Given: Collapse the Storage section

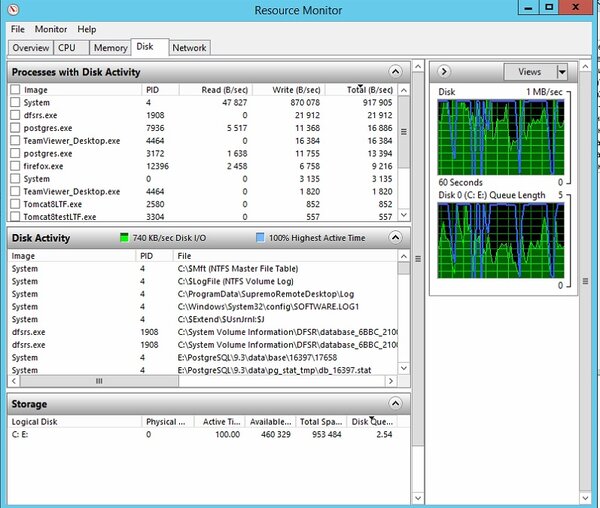Looking at the screenshot, I should pyautogui.click(x=395, y=403).
